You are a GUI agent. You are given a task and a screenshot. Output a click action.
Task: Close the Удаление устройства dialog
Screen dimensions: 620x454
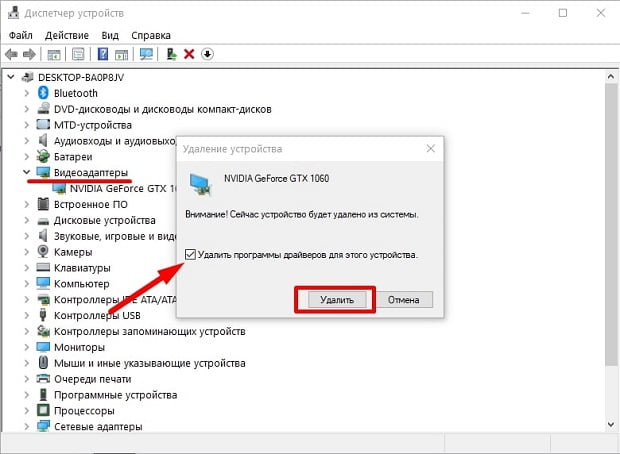point(431,149)
